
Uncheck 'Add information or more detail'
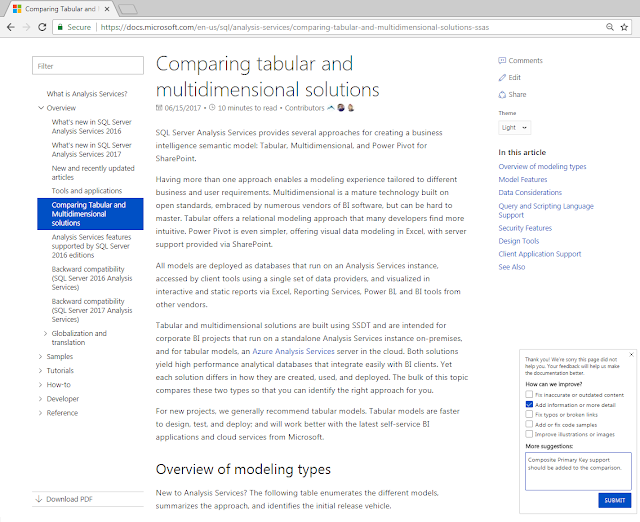point(529,404)
